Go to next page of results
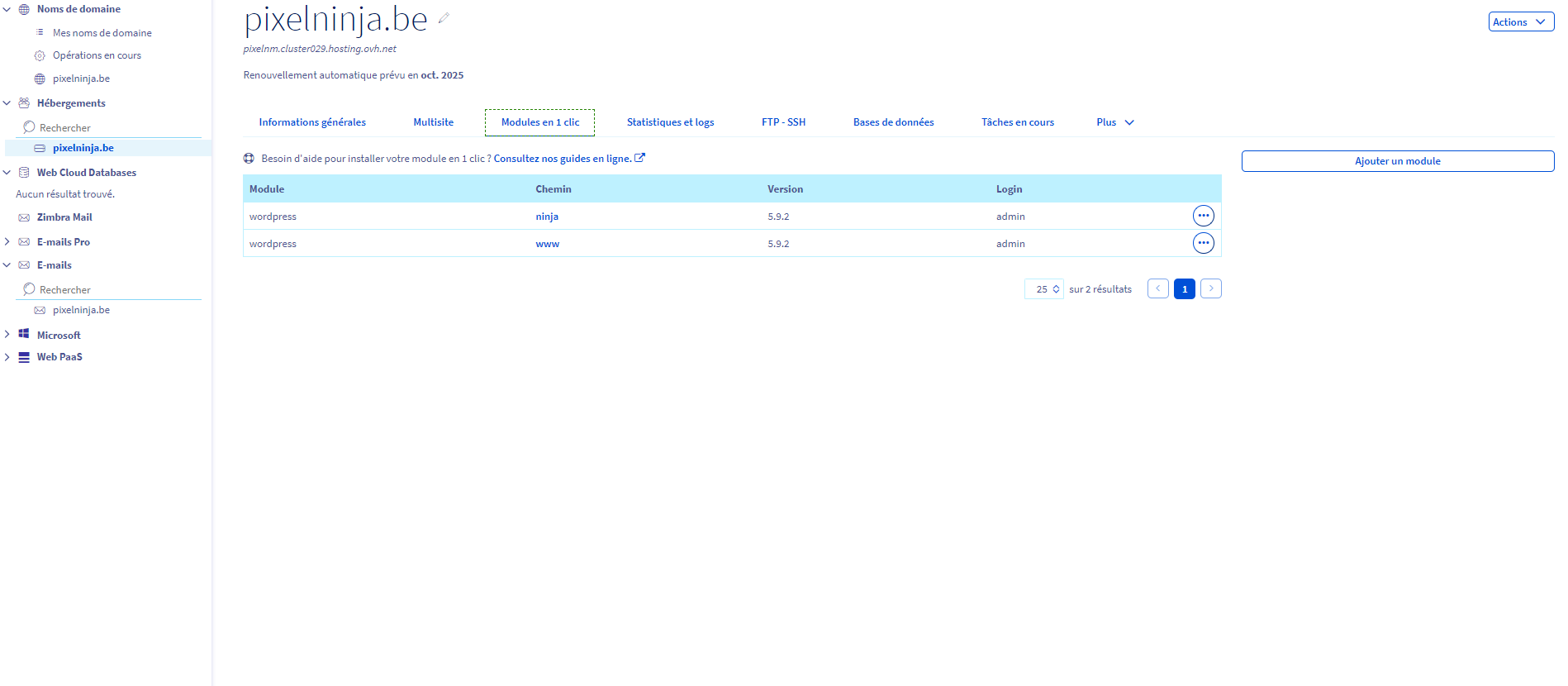Viewport: 1568px width, 686px height. tap(1210, 288)
